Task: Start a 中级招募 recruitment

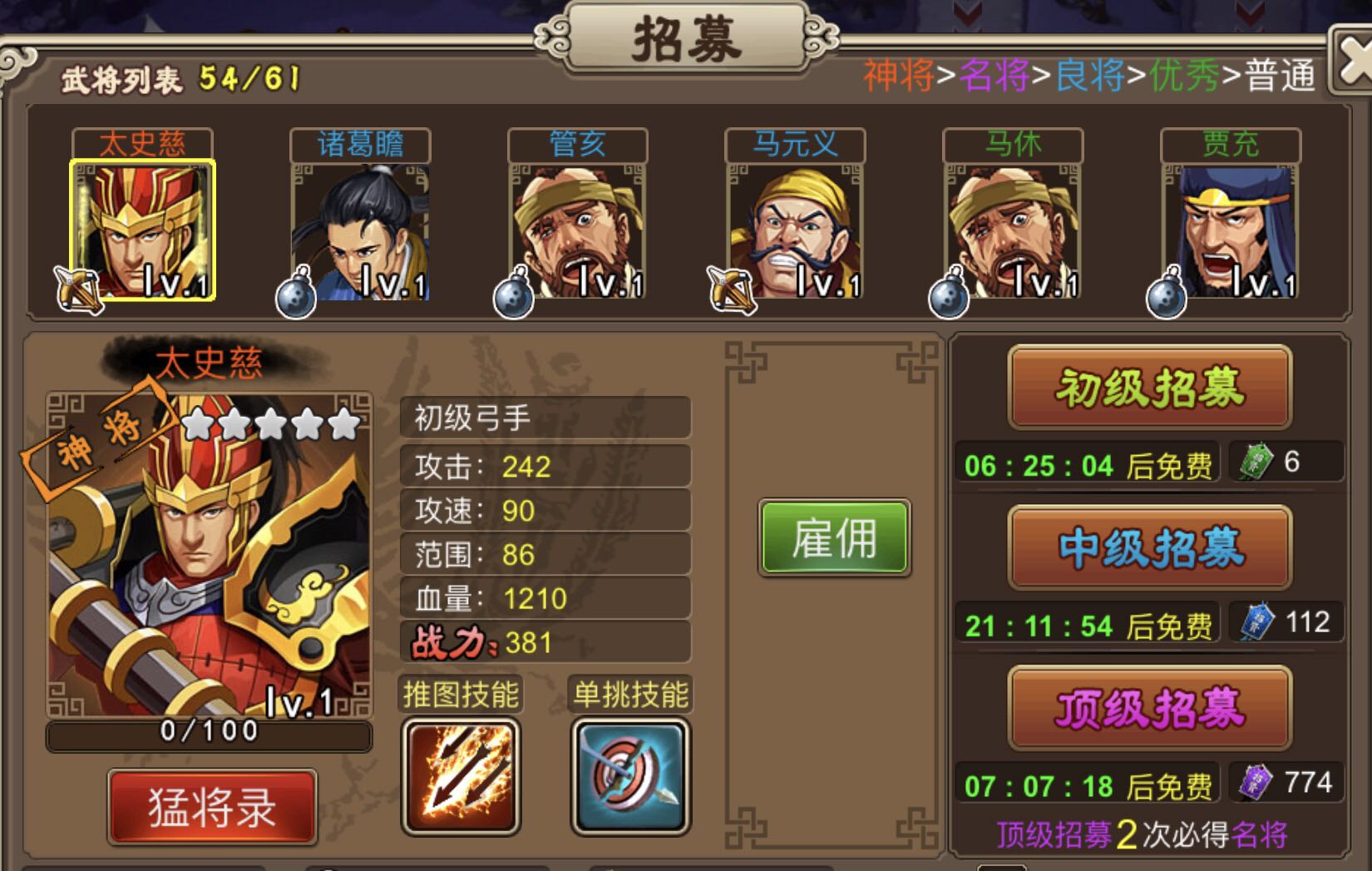Action: pos(1150,548)
